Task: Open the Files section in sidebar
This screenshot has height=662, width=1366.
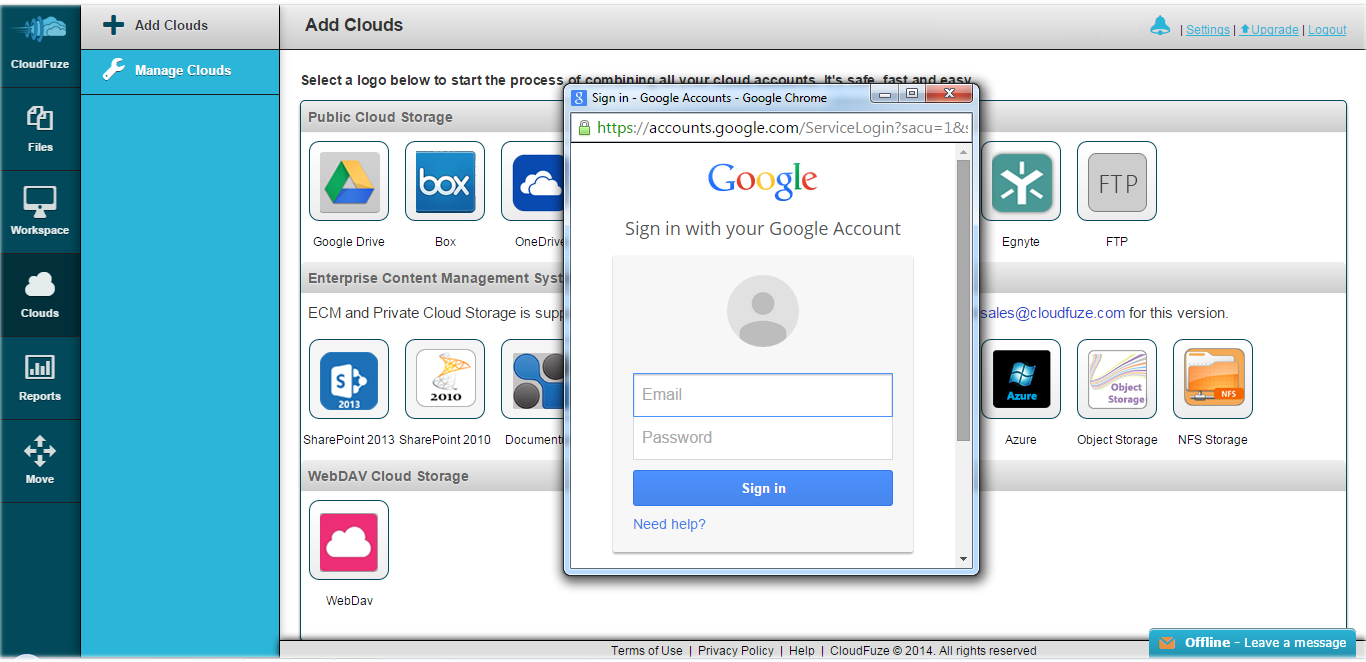Action: (x=40, y=129)
